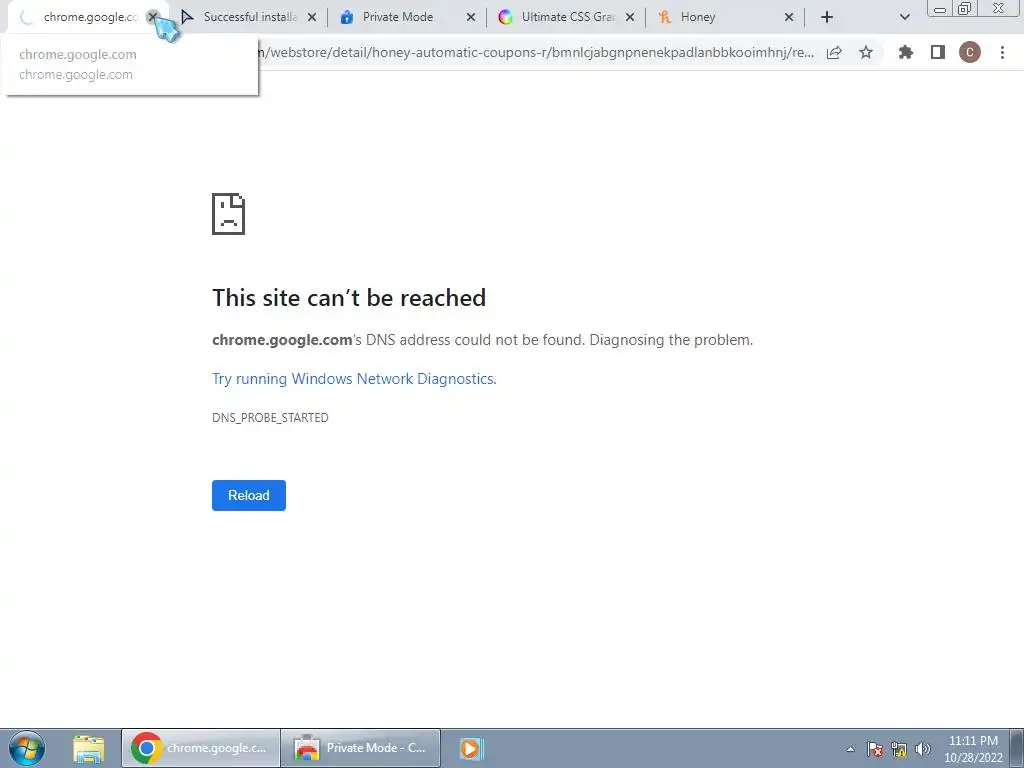Click the Show desktop button
The height and width of the screenshot is (768, 1024).
(1017, 748)
